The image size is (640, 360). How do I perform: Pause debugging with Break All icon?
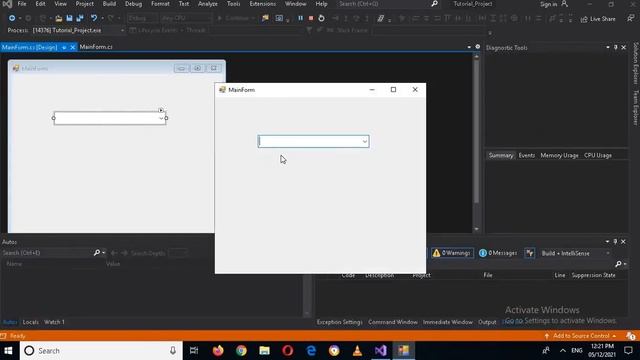click(300, 18)
